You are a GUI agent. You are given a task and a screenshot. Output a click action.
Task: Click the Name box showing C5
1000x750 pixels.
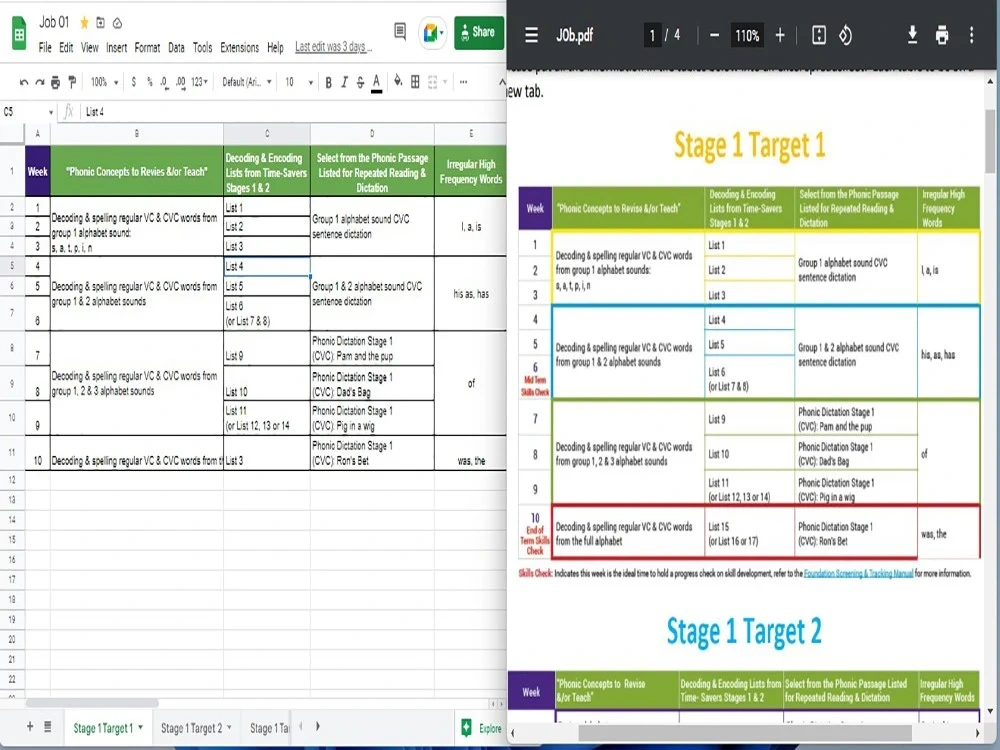click(x=28, y=112)
